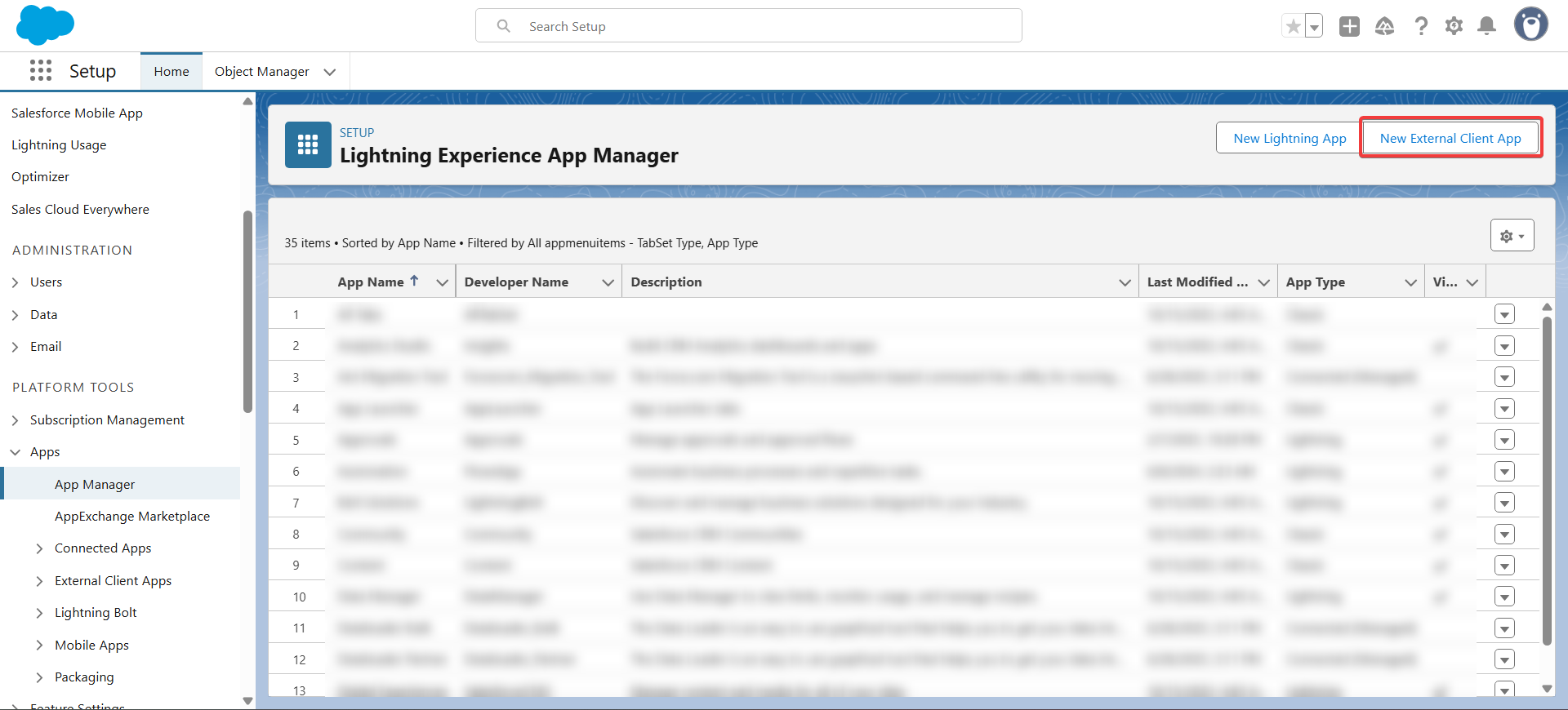Screen dimensions: 1568x710
Task: Open the Object Manager tab
Action: point(262,72)
